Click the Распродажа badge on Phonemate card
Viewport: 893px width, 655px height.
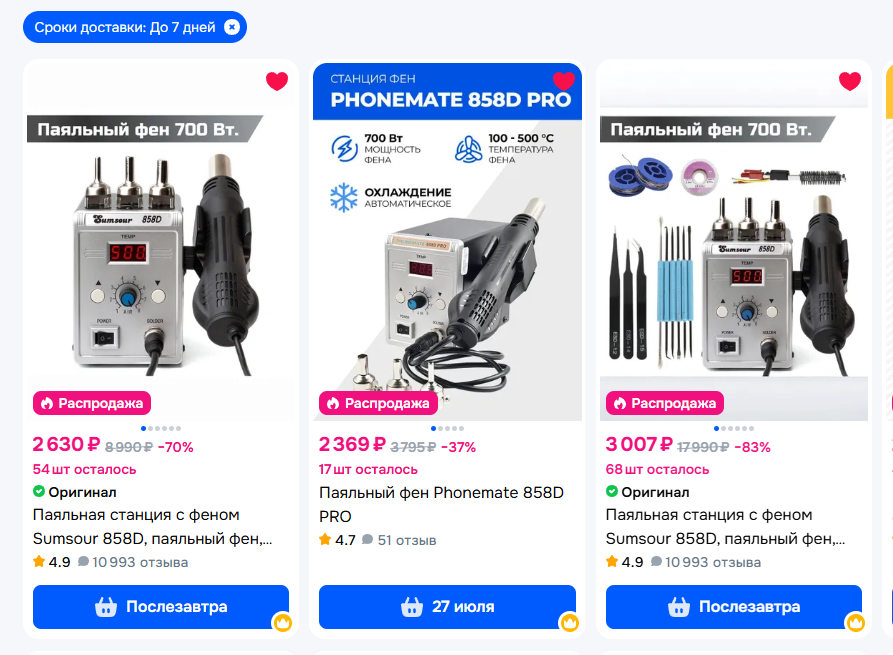click(378, 403)
